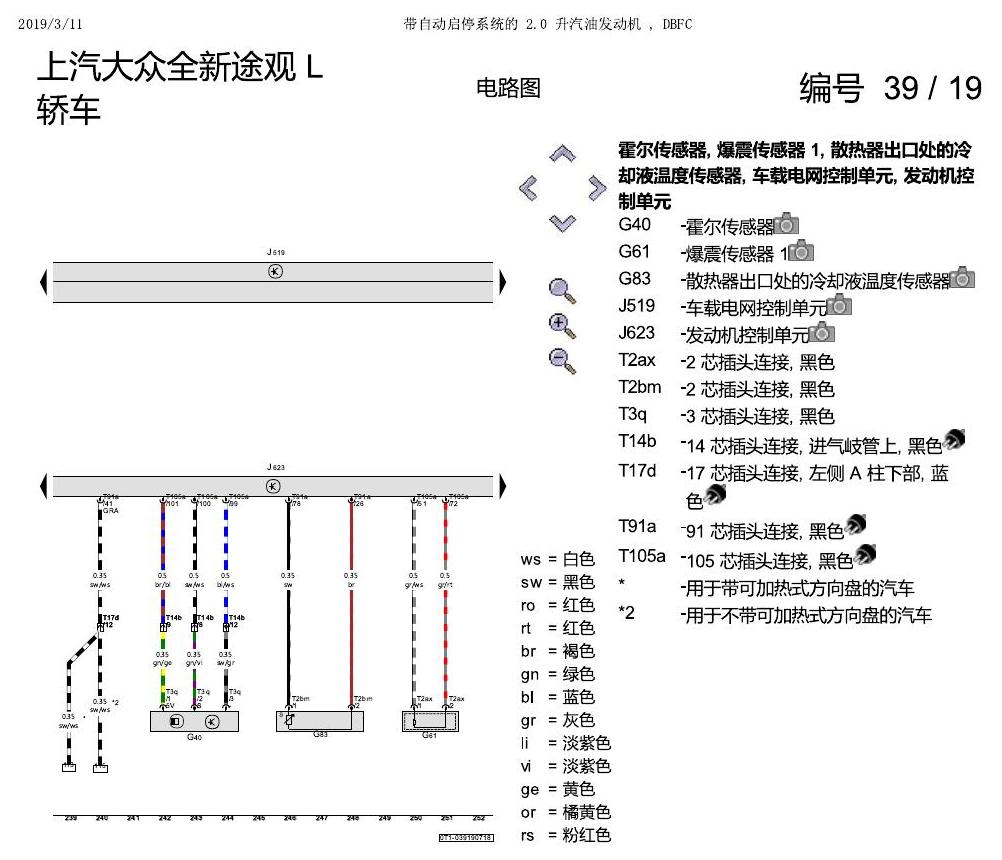Click the color legend entry ge = 黄色
This screenshot has width=1002, height=860.
557,790
